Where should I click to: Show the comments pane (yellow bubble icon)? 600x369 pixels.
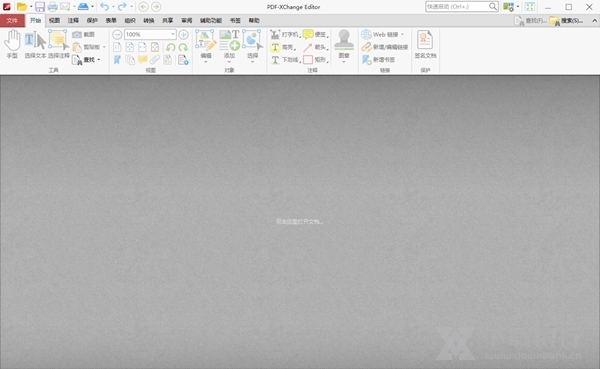(x=143, y=60)
